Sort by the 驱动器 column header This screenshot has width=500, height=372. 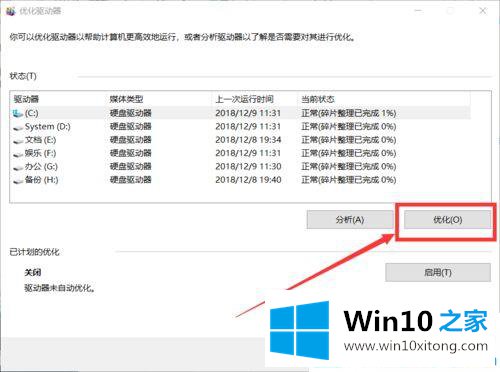pyautogui.click(x=58, y=99)
